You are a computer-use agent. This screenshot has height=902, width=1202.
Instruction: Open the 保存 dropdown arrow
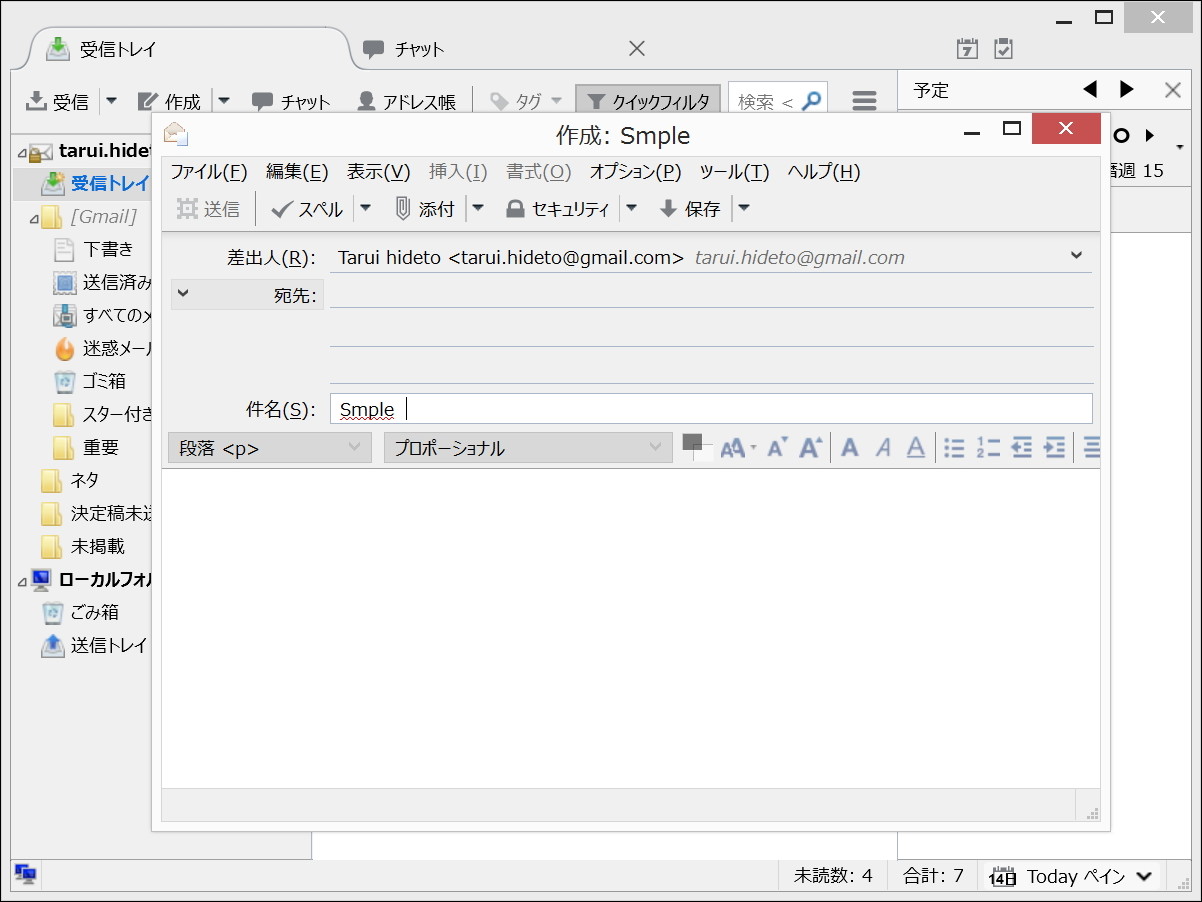pos(743,209)
